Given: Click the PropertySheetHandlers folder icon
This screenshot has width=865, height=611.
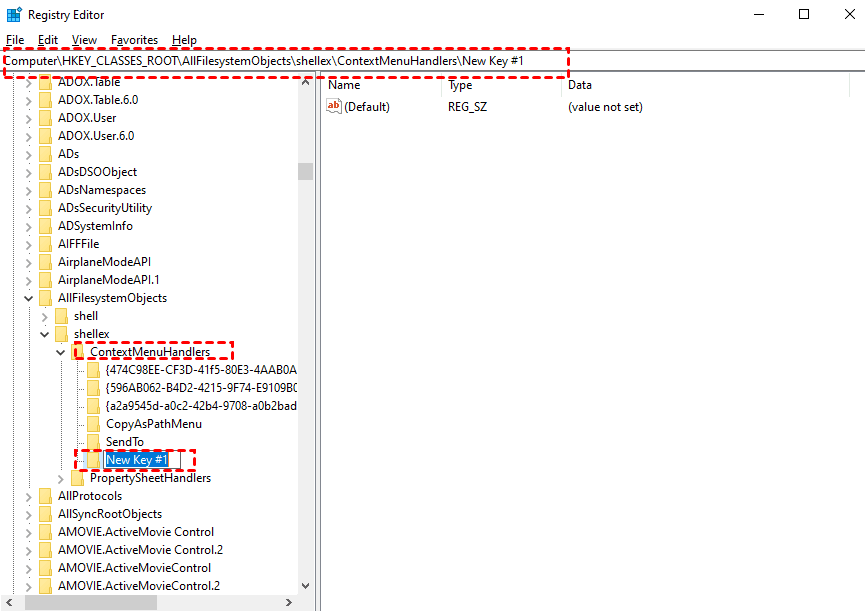Looking at the screenshot, I should click(x=78, y=477).
